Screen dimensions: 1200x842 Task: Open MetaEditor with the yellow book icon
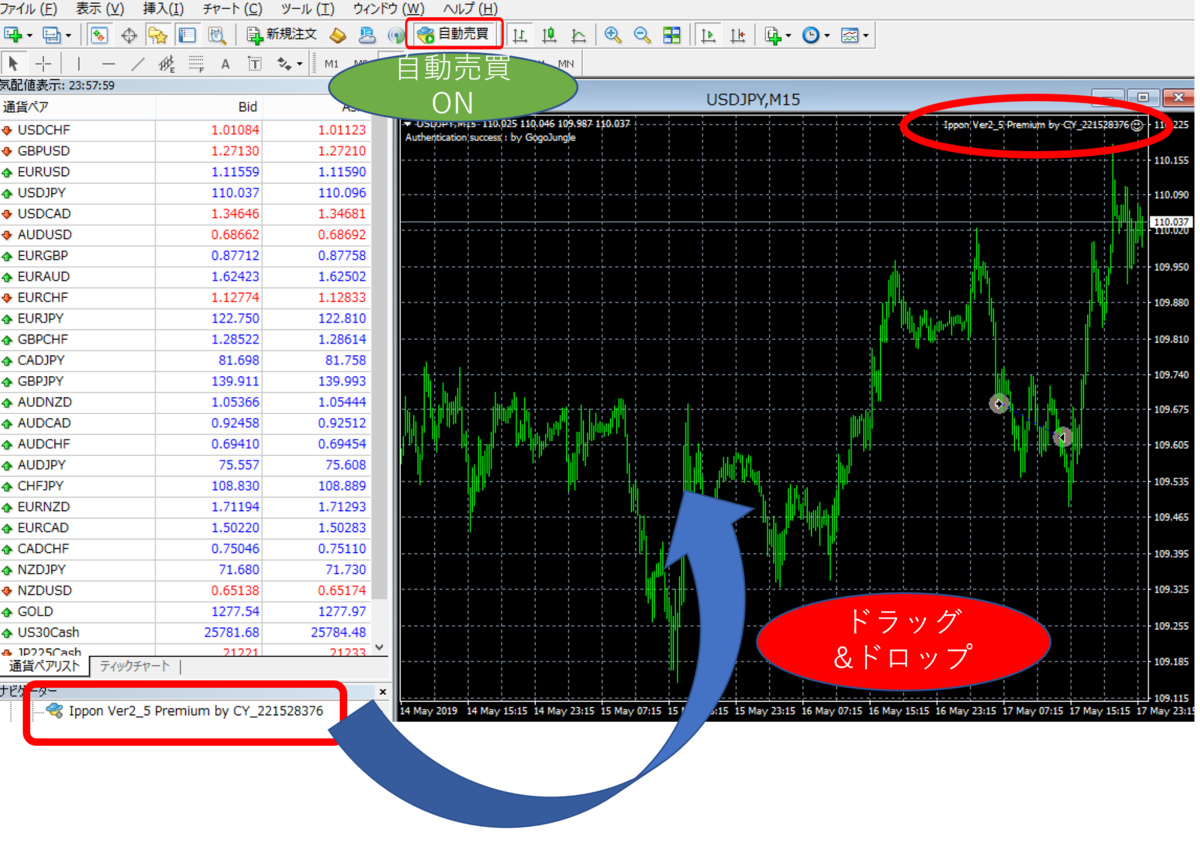coord(338,35)
